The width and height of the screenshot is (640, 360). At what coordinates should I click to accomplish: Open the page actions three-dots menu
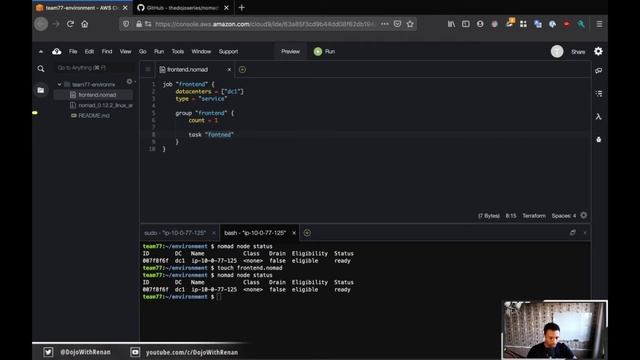pos(384,24)
